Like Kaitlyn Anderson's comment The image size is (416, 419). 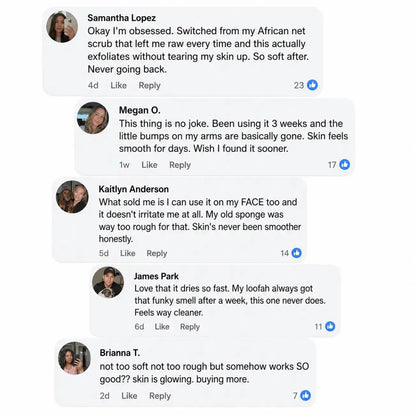pos(128,253)
